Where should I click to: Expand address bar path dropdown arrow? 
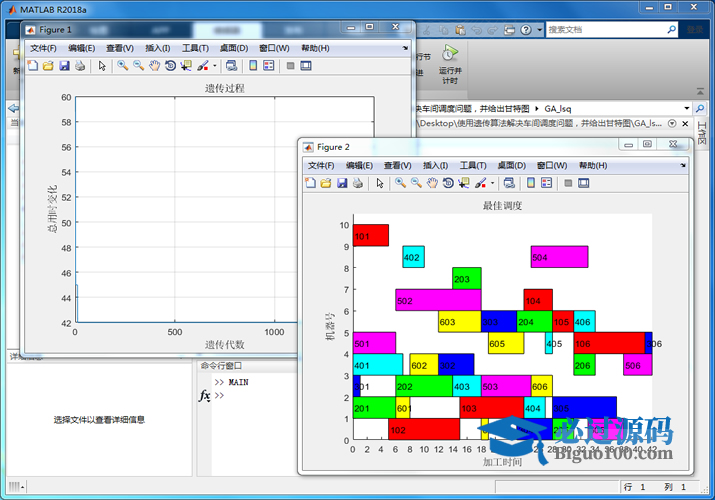pos(686,108)
